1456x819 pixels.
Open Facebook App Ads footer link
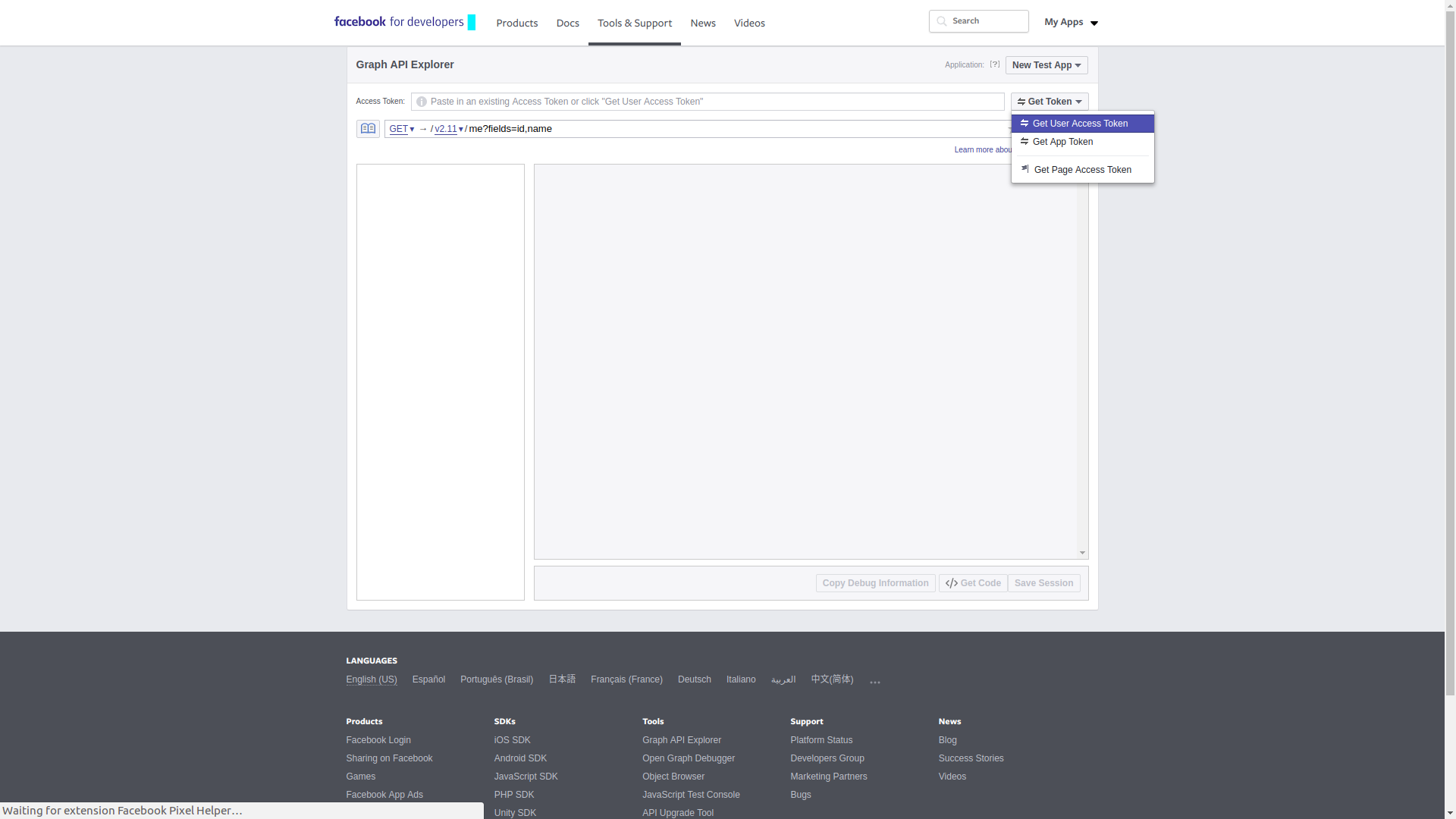384,795
